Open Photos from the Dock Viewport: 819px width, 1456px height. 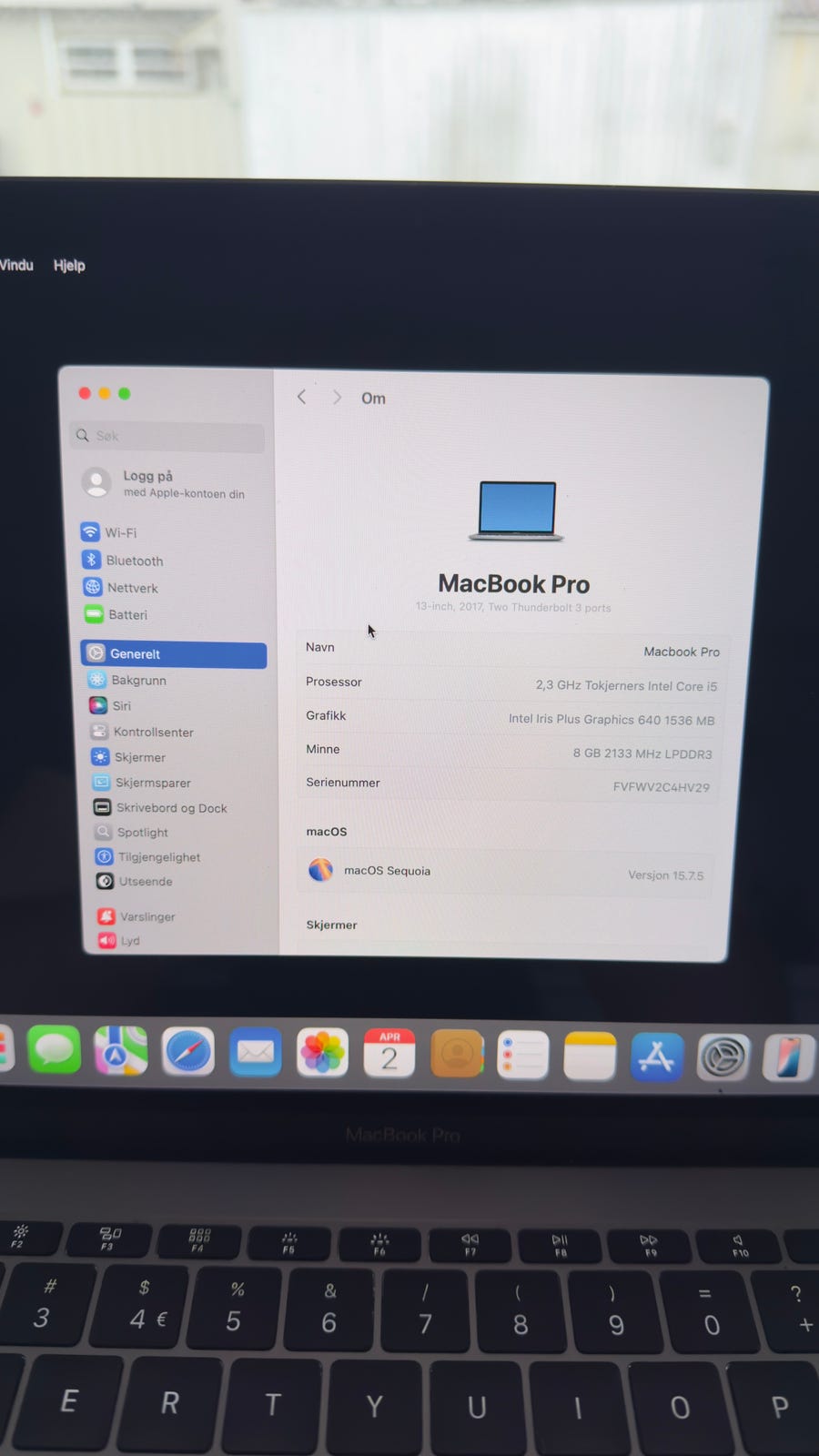point(322,1054)
